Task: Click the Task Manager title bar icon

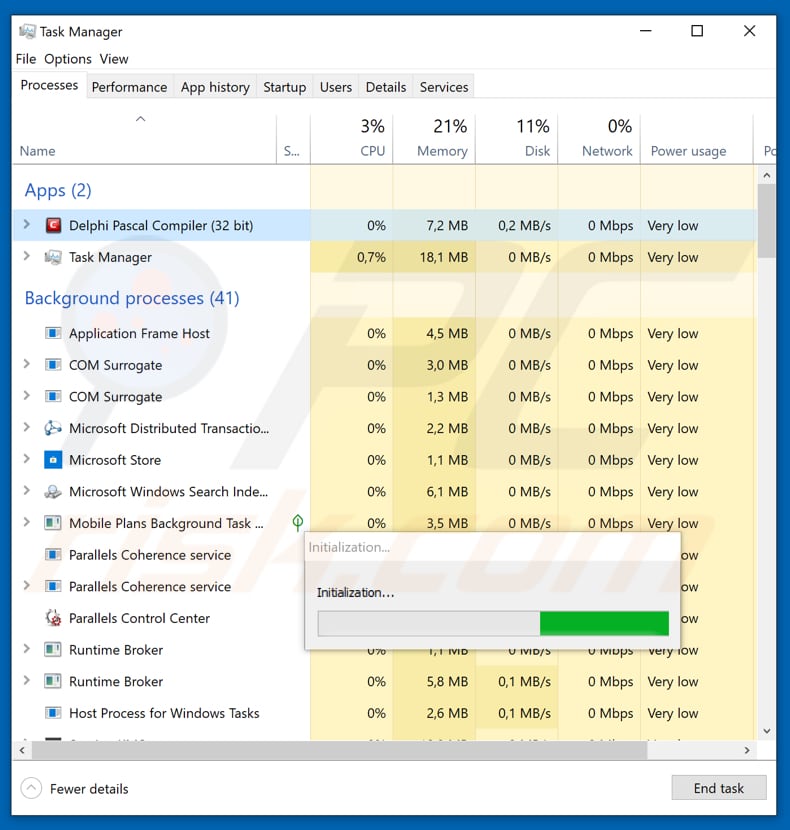Action: (x=27, y=32)
